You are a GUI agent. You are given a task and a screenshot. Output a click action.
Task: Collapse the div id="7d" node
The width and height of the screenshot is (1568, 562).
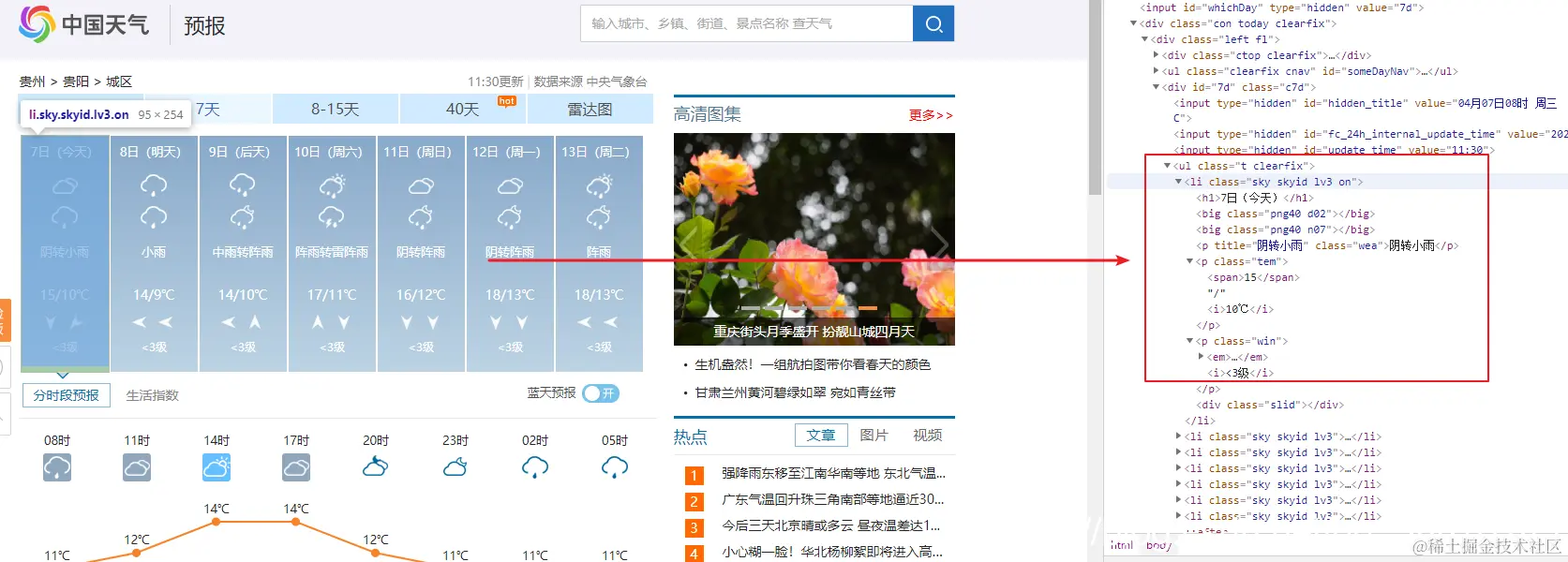[1156, 87]
